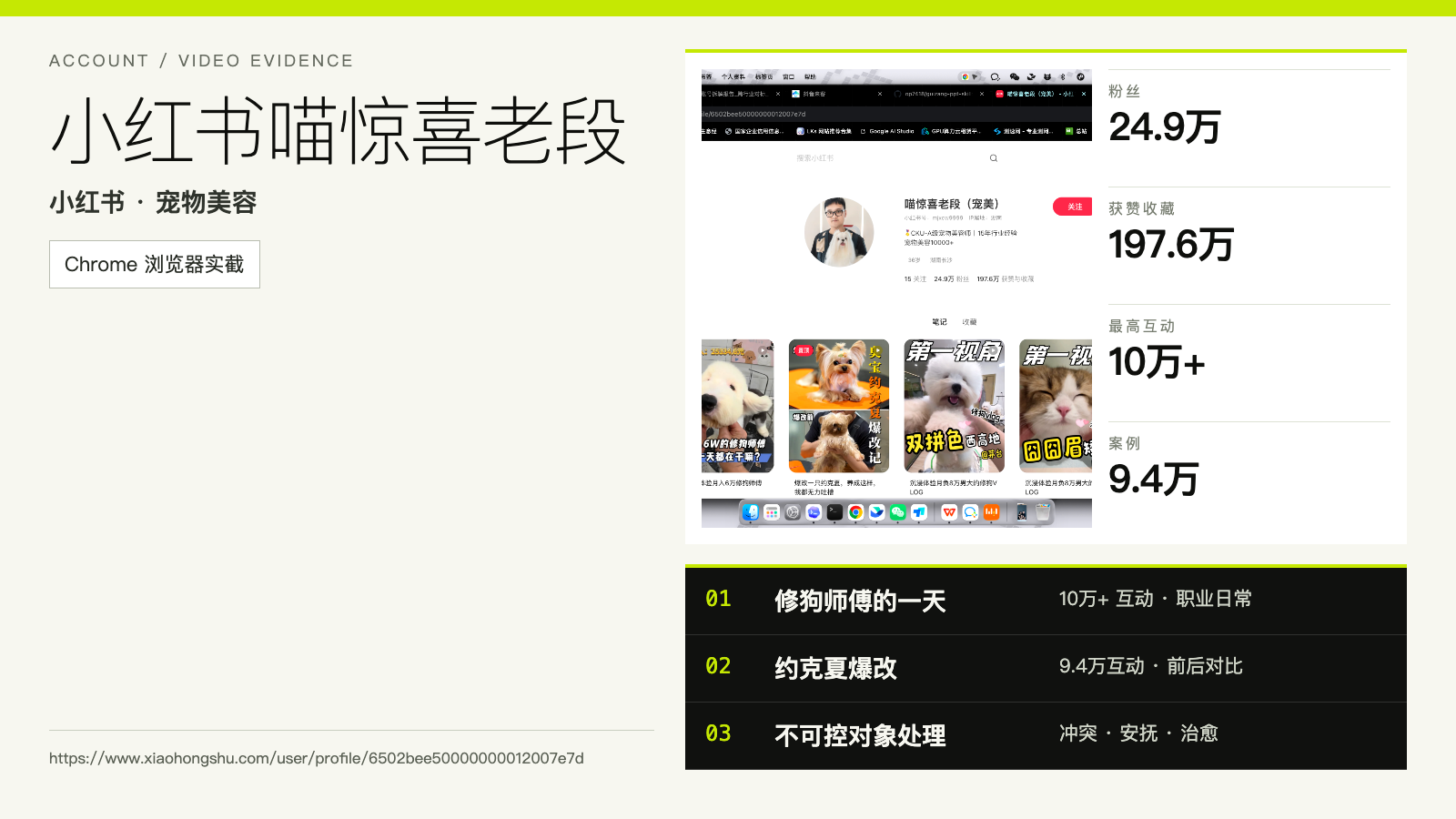Click the red 关注 follow button
Image resolution: width=1456 pixels, height=819 pixels.
pyautogui.click(x=1073, y=207)
